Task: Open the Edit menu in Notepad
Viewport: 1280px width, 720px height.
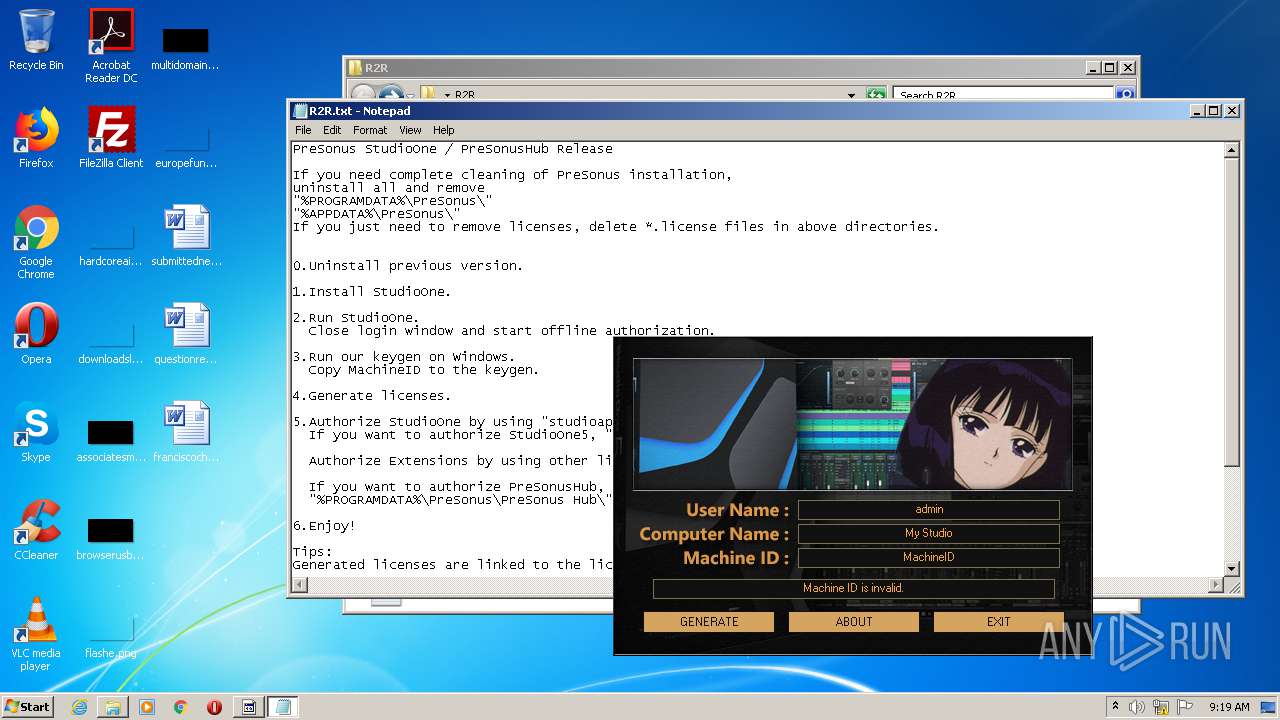Action: 332,130
